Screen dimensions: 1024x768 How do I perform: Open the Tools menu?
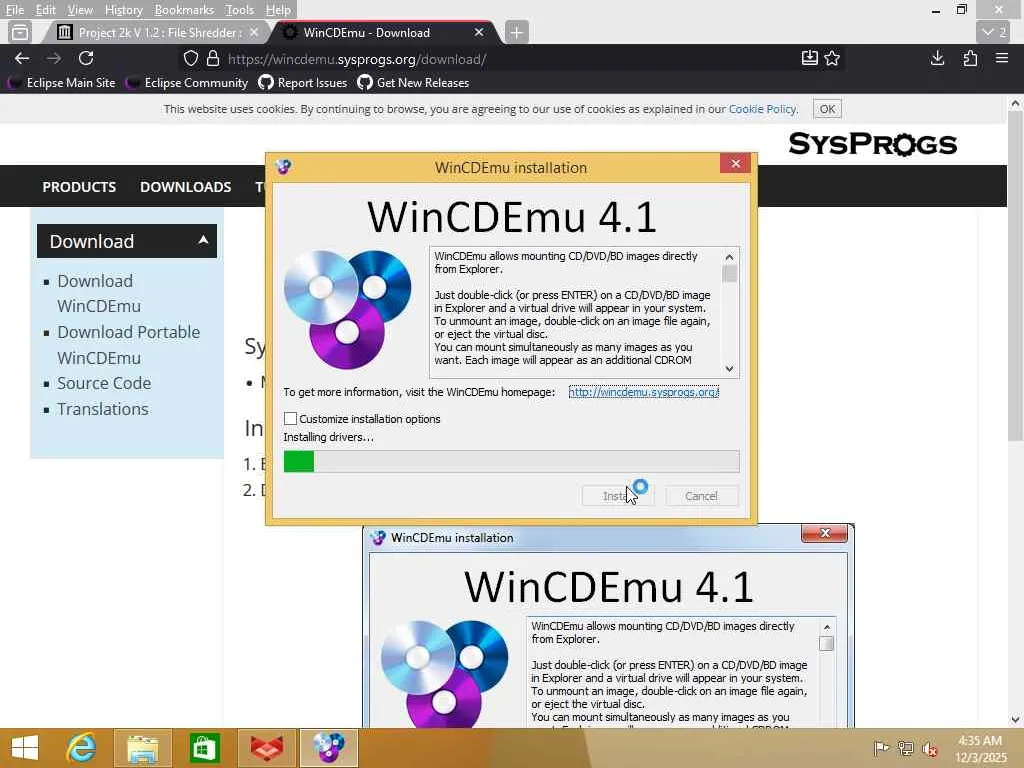pyautogui.click(x=240, y=10)
